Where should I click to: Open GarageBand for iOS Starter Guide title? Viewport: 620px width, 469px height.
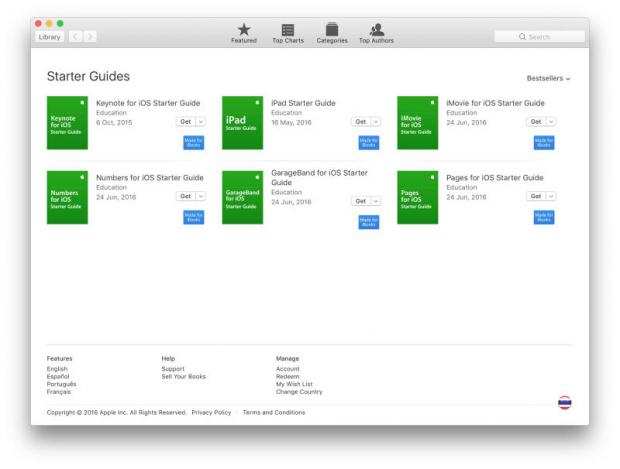pos(319,178)
